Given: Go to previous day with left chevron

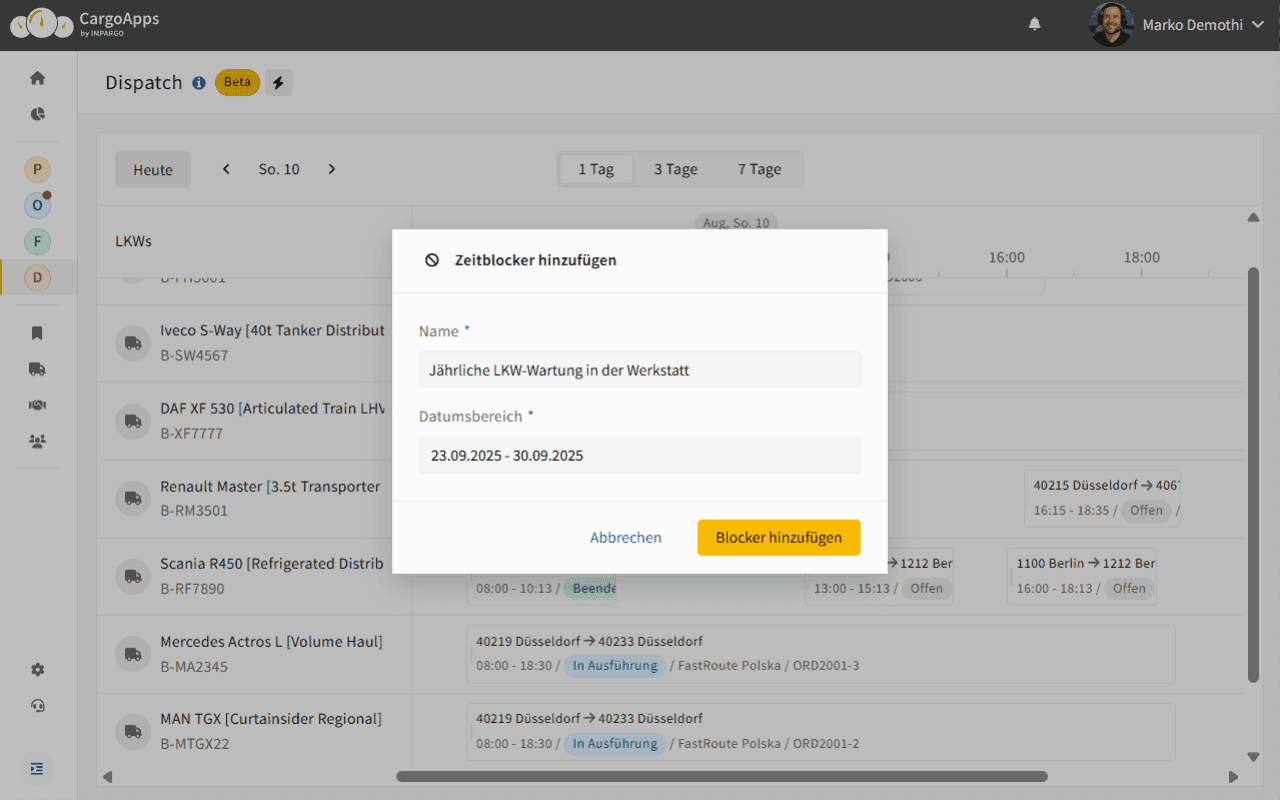Looking at the screenshot, I should (226, 169).
